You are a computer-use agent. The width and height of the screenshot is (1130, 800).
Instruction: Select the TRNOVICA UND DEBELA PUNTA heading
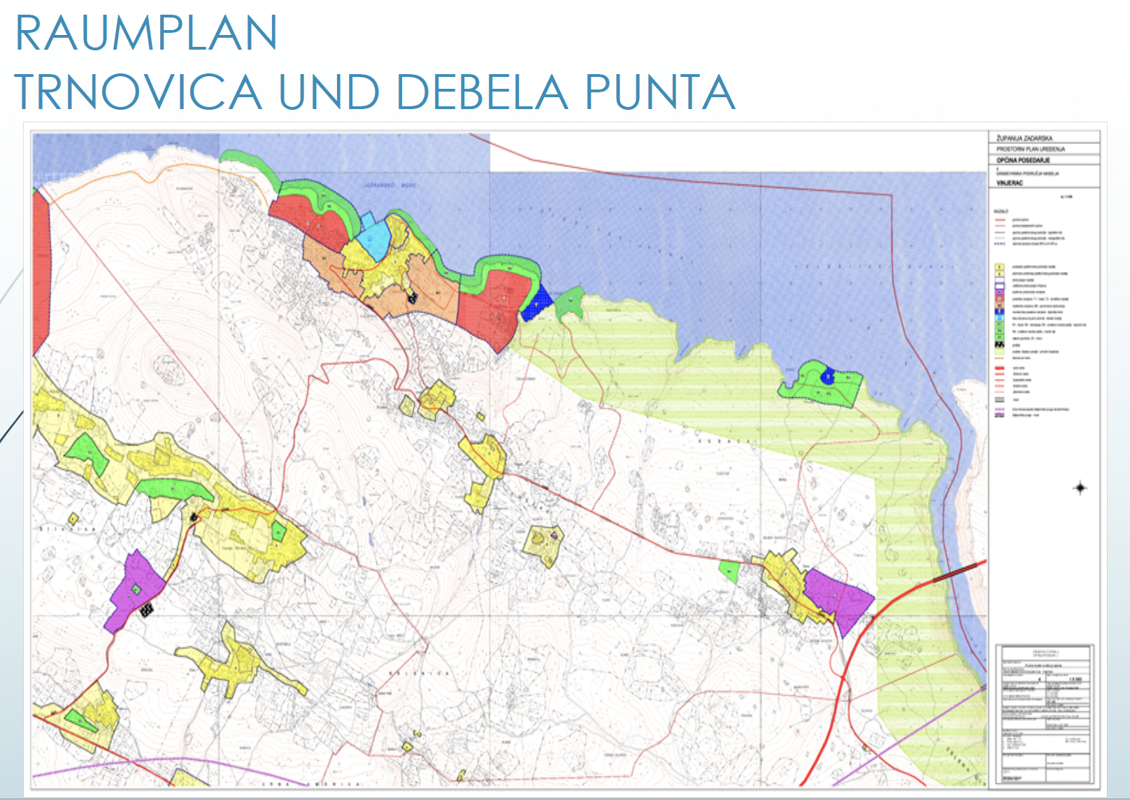pyautogui.click(x=375, y=92)
